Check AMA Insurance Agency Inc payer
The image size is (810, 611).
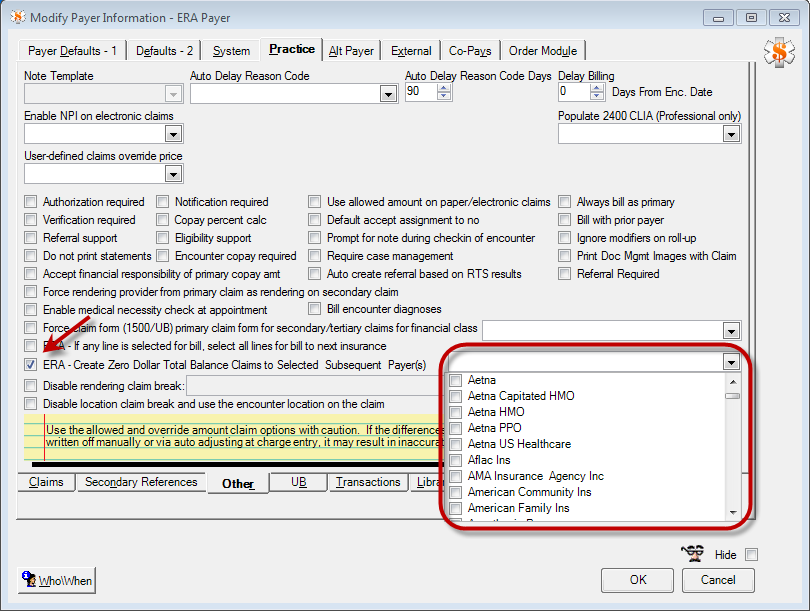click(x=456, y=476)
